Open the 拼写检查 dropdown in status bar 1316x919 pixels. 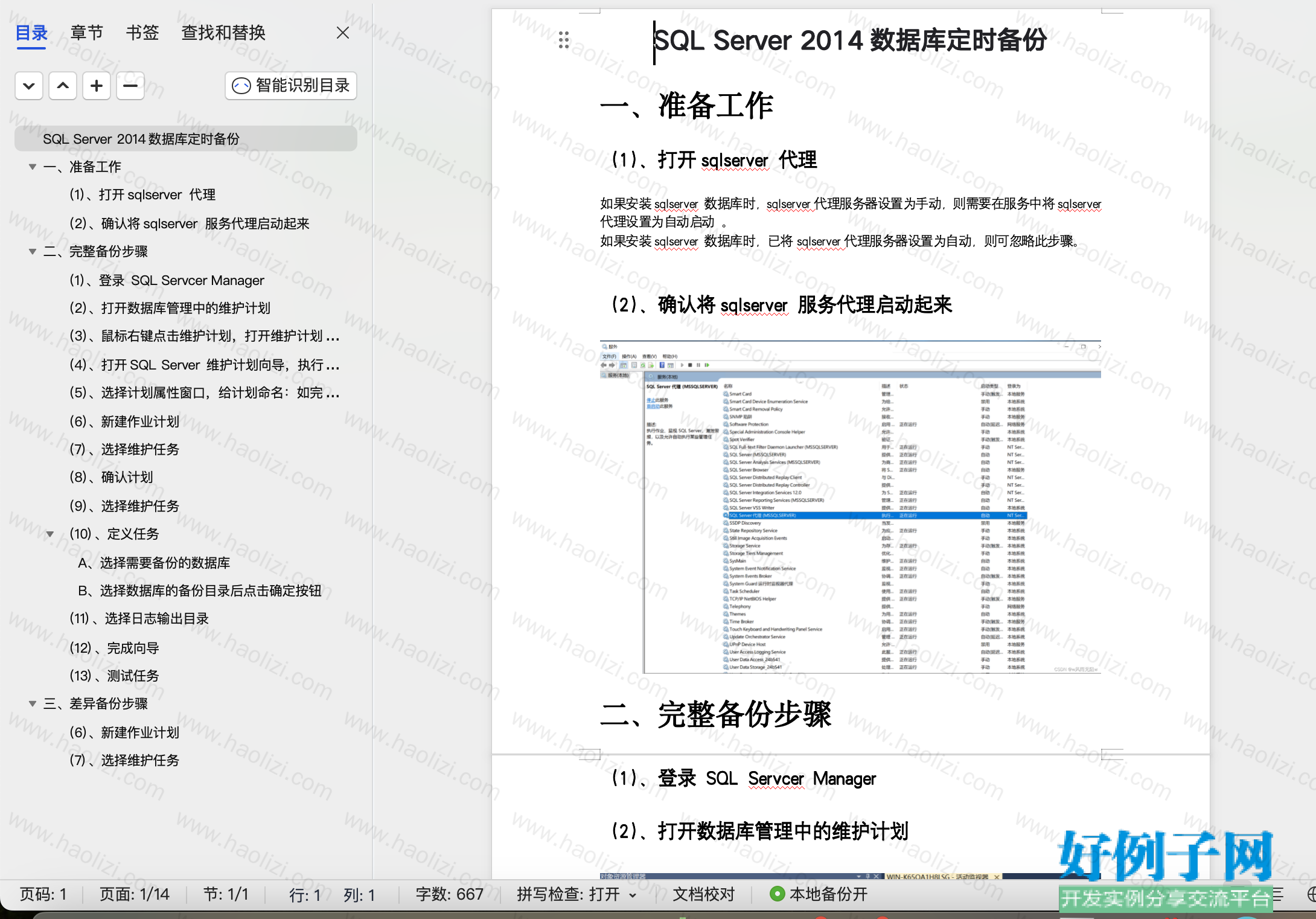[577, 894]
